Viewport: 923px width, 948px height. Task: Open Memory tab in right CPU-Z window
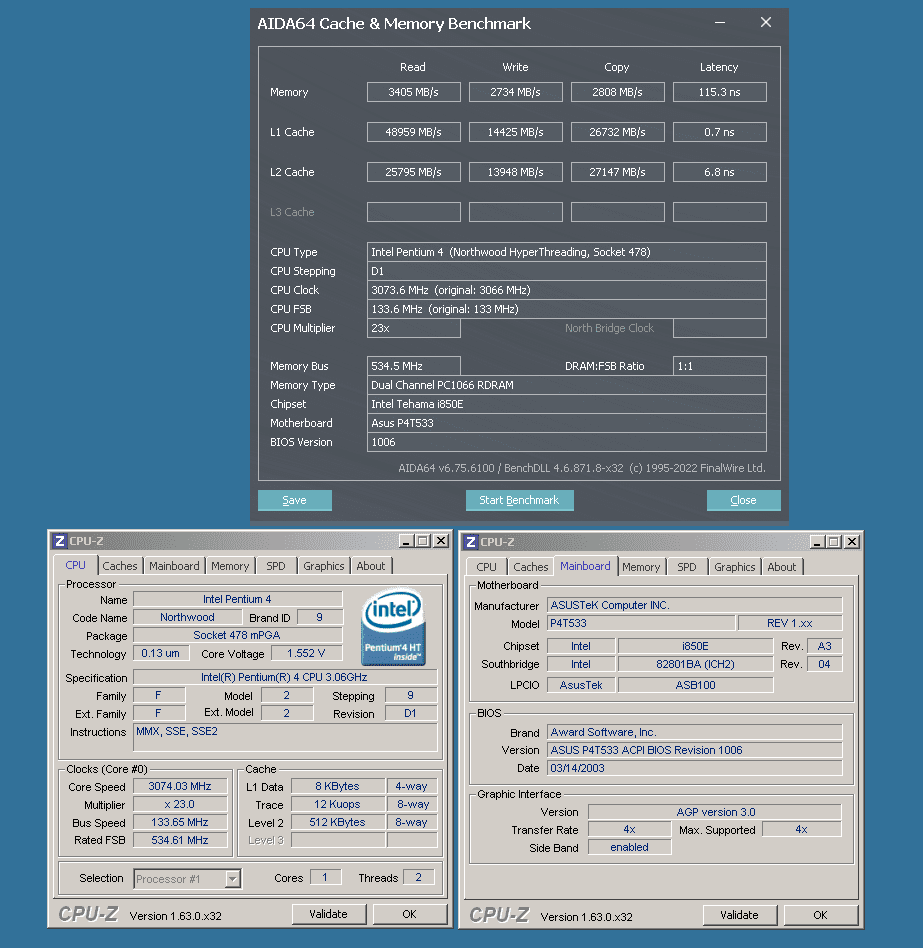click(641, 567)
